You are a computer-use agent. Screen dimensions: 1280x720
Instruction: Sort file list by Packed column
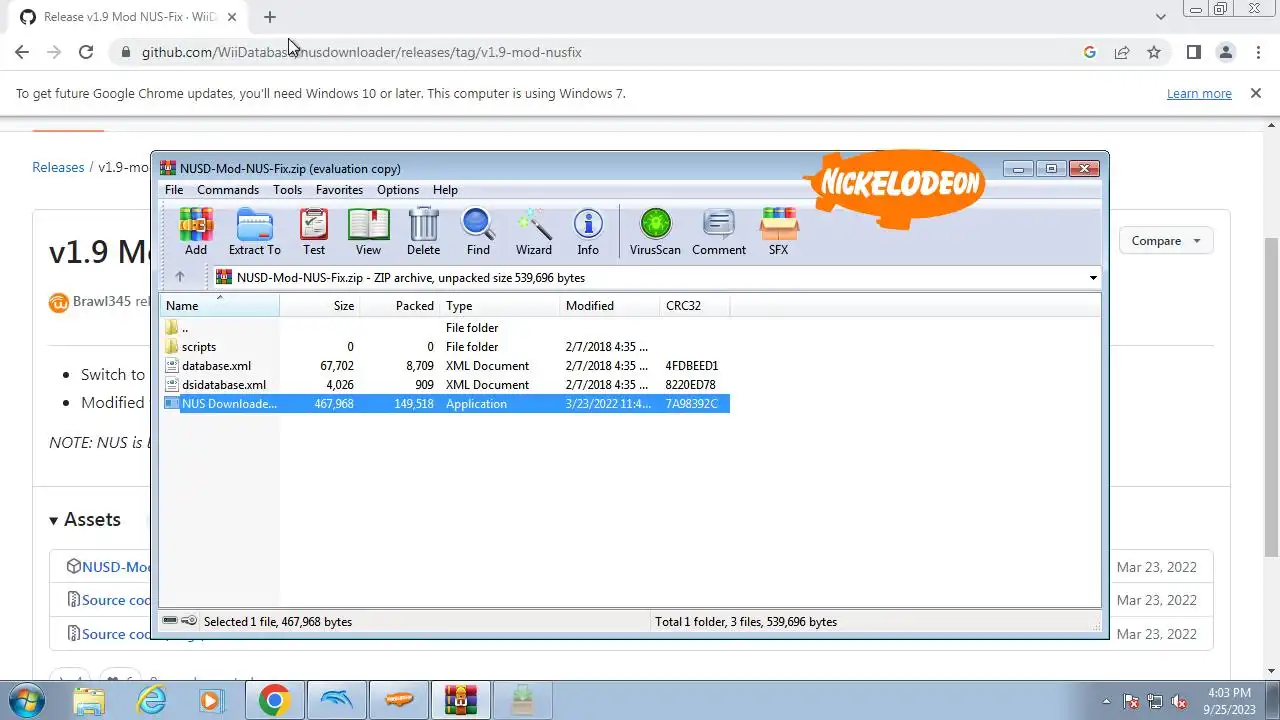[400, 306]
